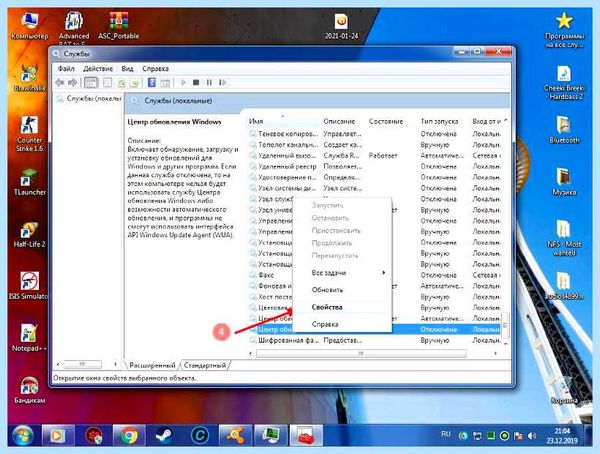
Task: Open the Действие menu
Action: [98, 69]
